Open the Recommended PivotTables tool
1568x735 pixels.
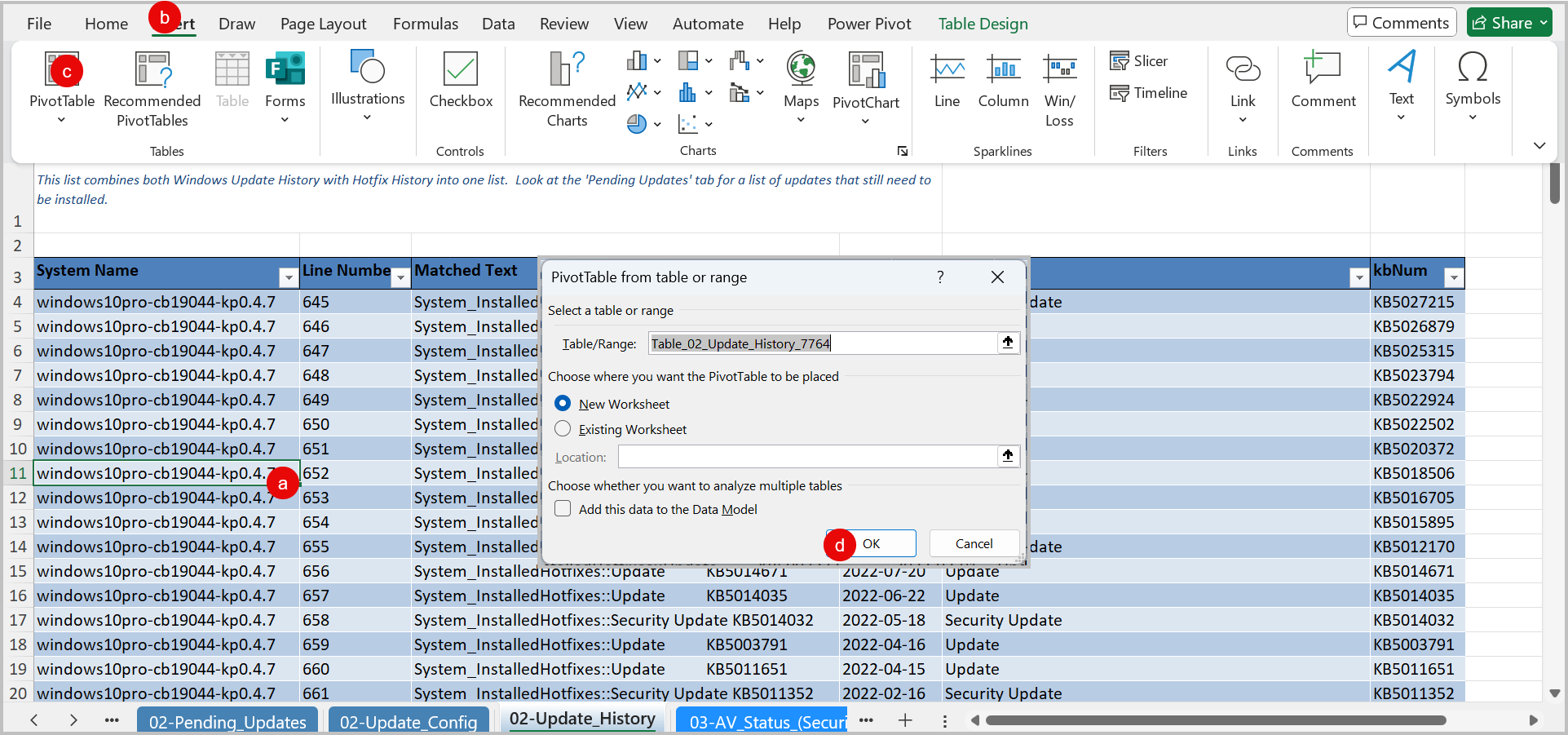click(x=152, y=86)
